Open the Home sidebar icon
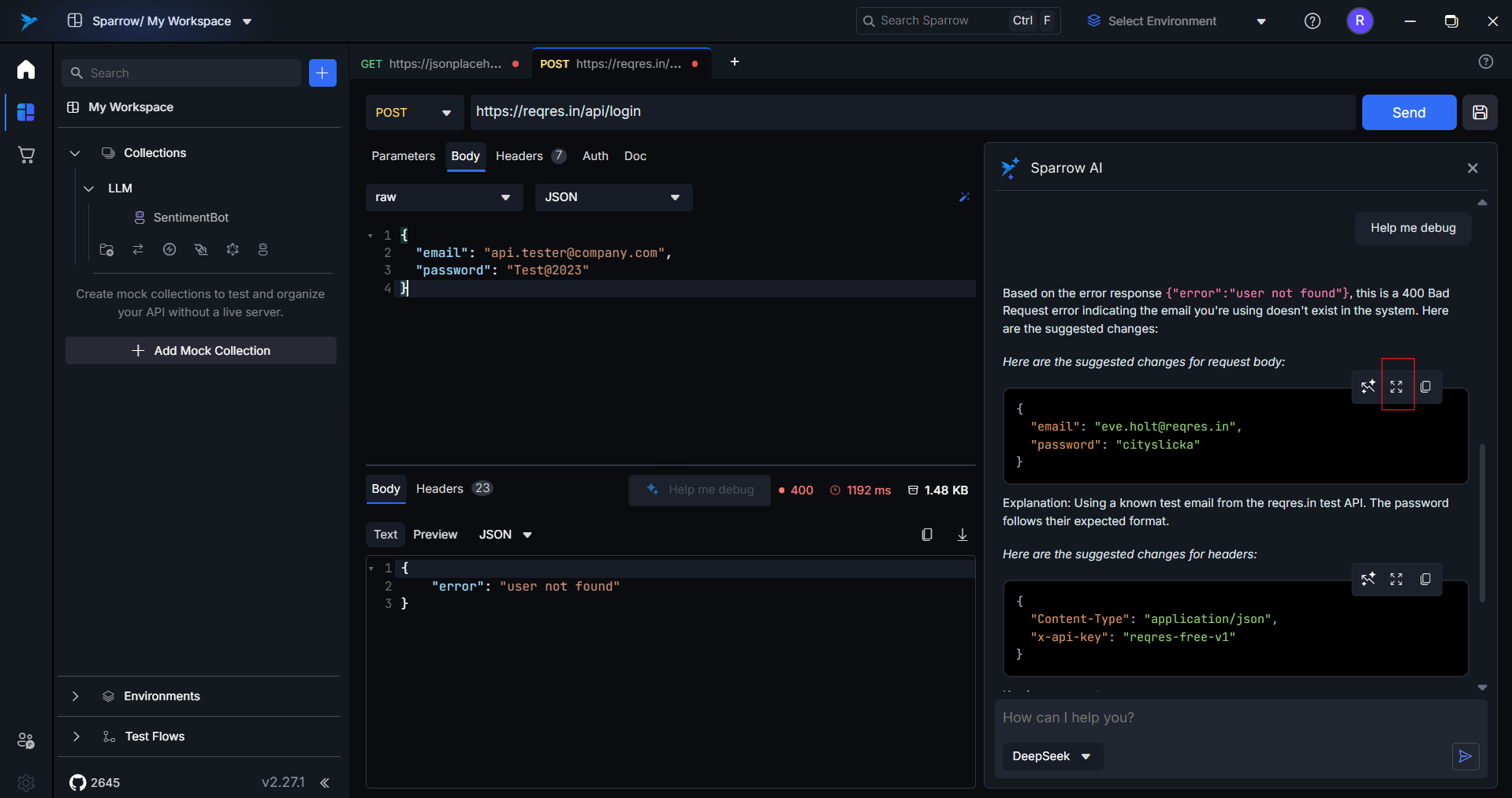Viewport: 1512px width, 798px height. point(26,69)
